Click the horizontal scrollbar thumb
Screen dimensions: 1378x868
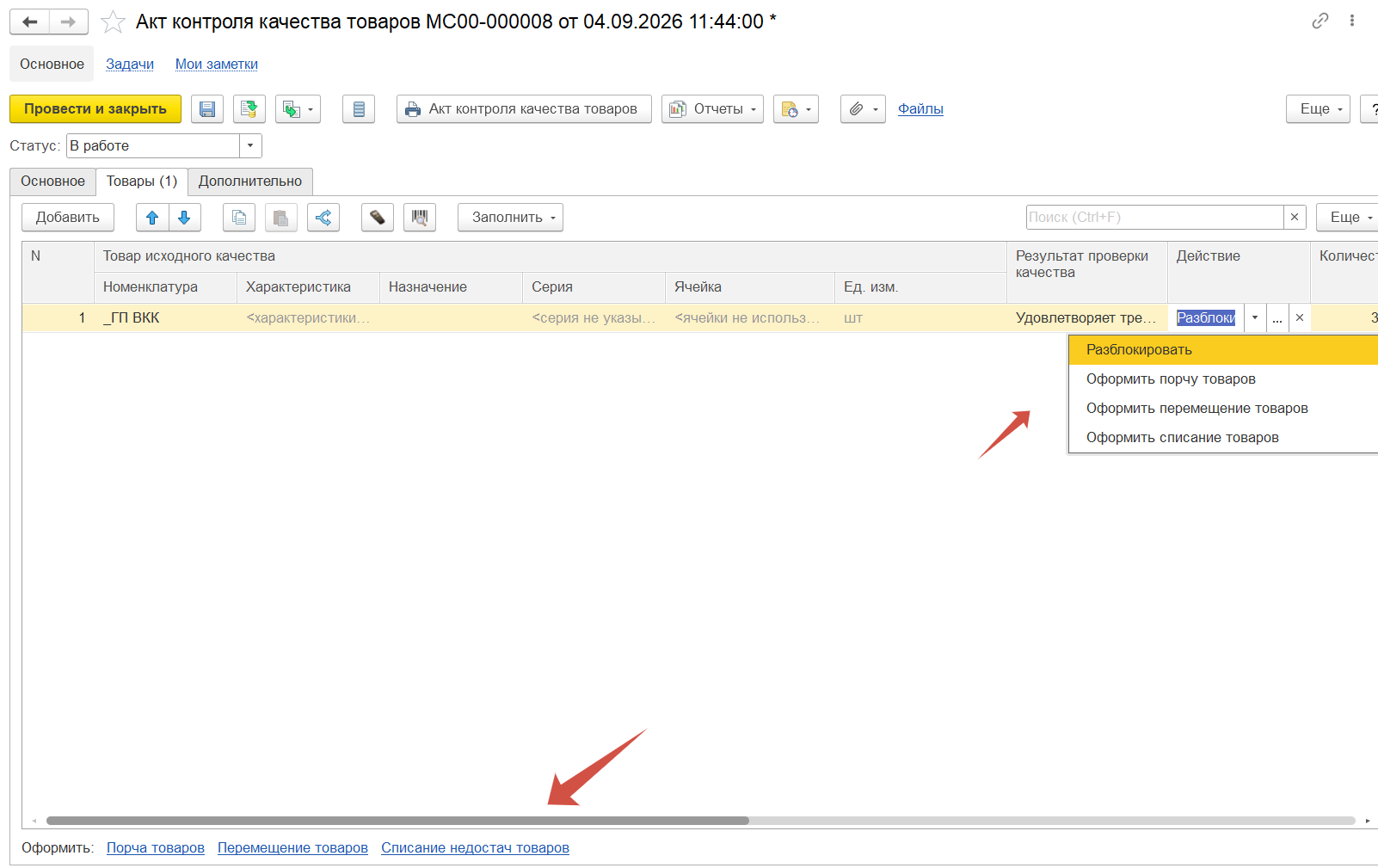tap(397, 821)
